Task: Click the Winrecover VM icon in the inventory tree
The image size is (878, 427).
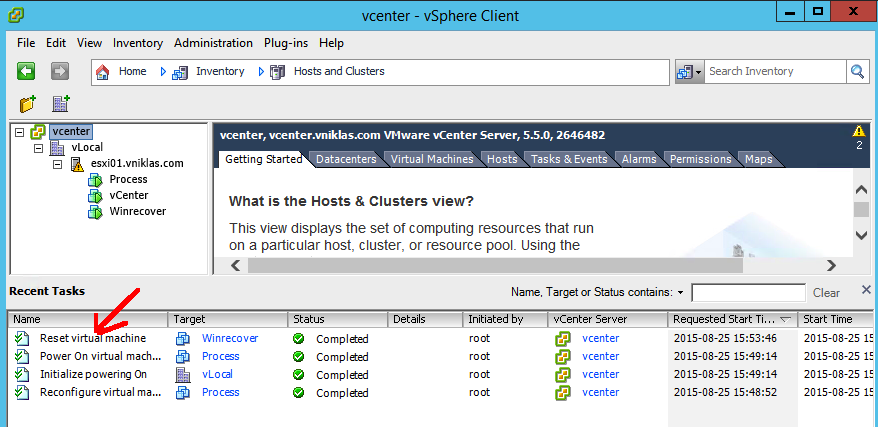Action: (x=96, y=212)
